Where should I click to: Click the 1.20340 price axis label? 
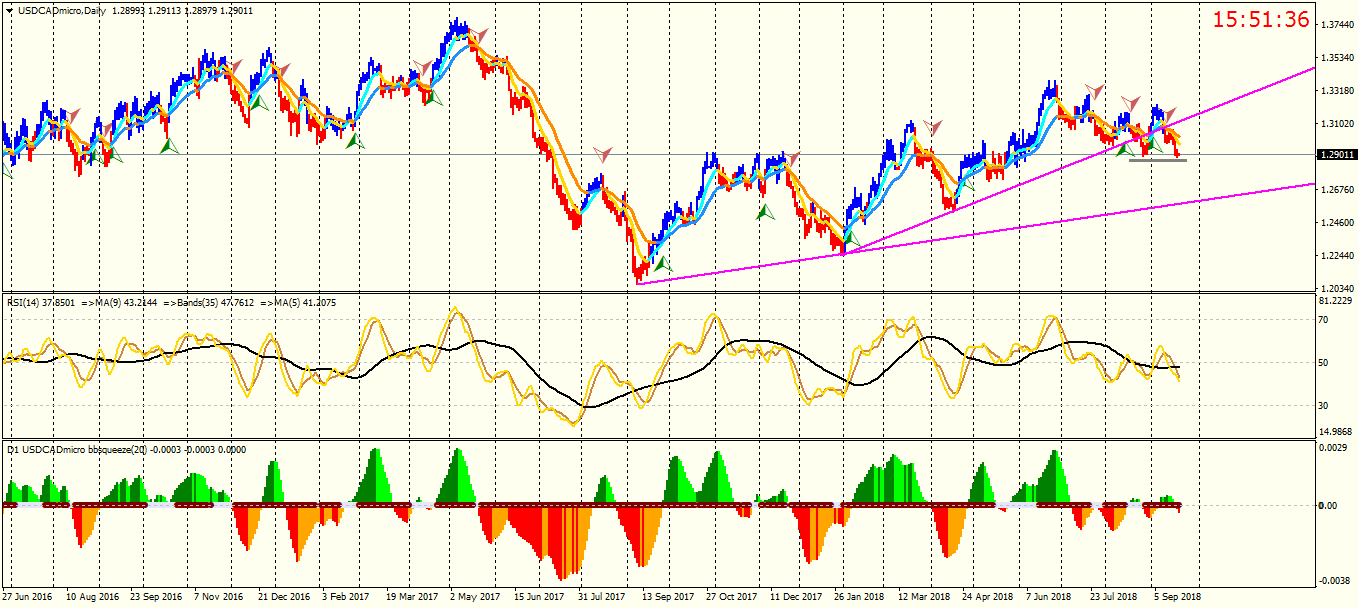coord(1338,288)
